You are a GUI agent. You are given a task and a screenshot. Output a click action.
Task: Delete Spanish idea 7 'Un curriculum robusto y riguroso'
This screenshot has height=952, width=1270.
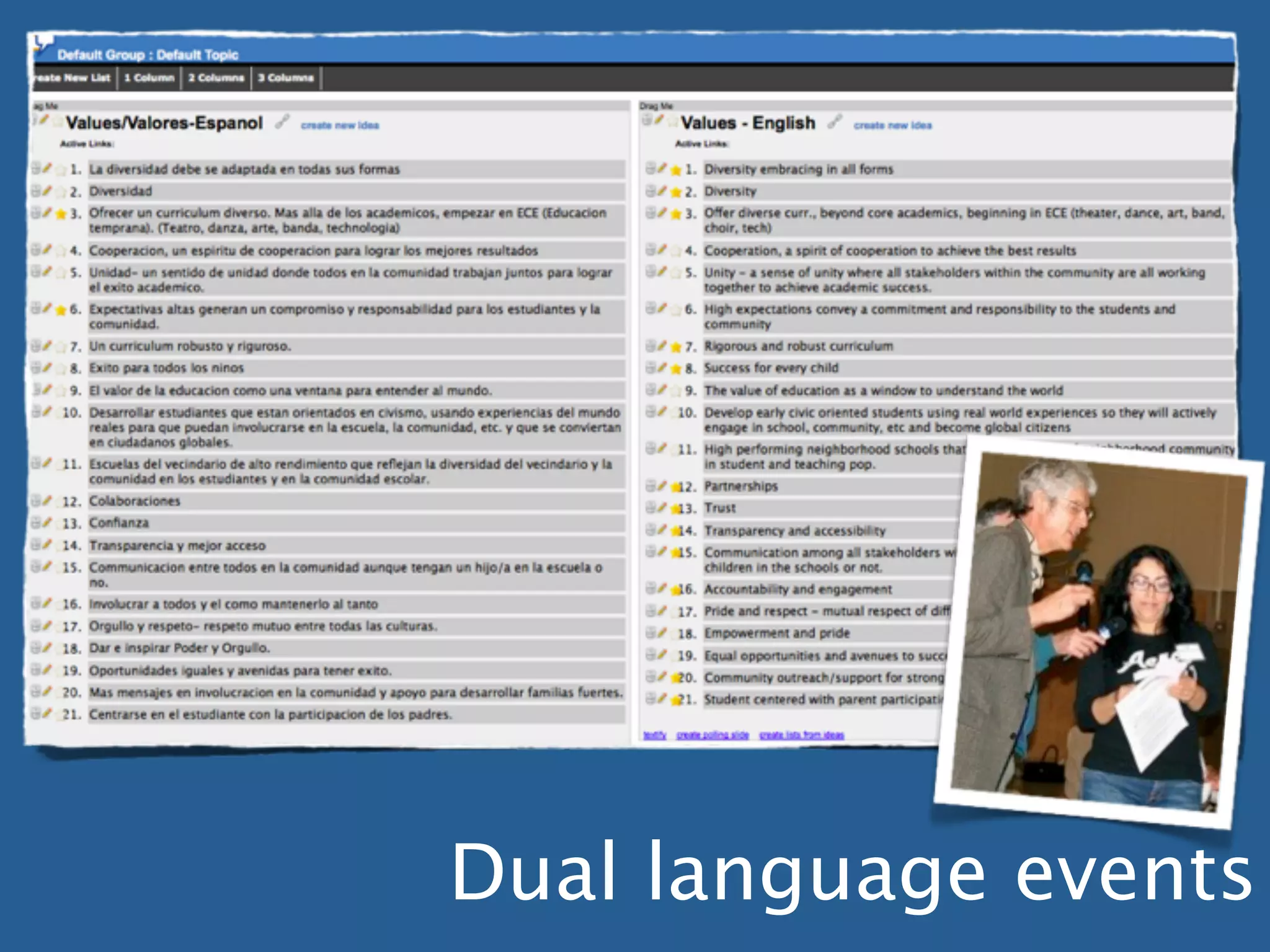click(36, 345)
